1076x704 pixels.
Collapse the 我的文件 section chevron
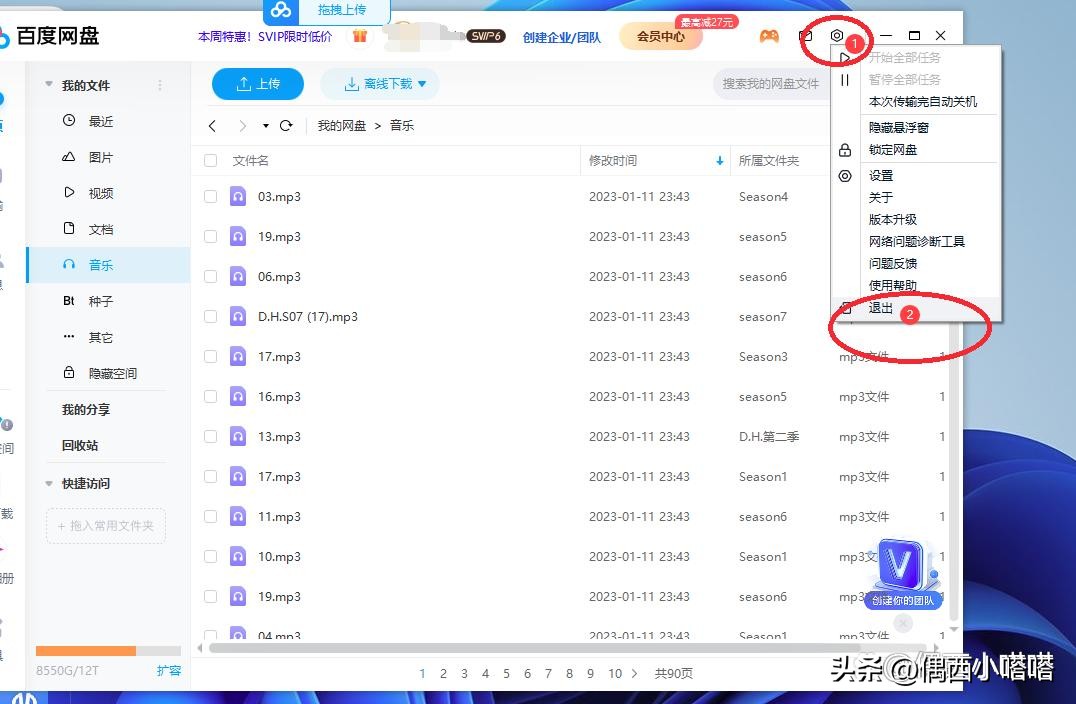[x=48, y=85]
